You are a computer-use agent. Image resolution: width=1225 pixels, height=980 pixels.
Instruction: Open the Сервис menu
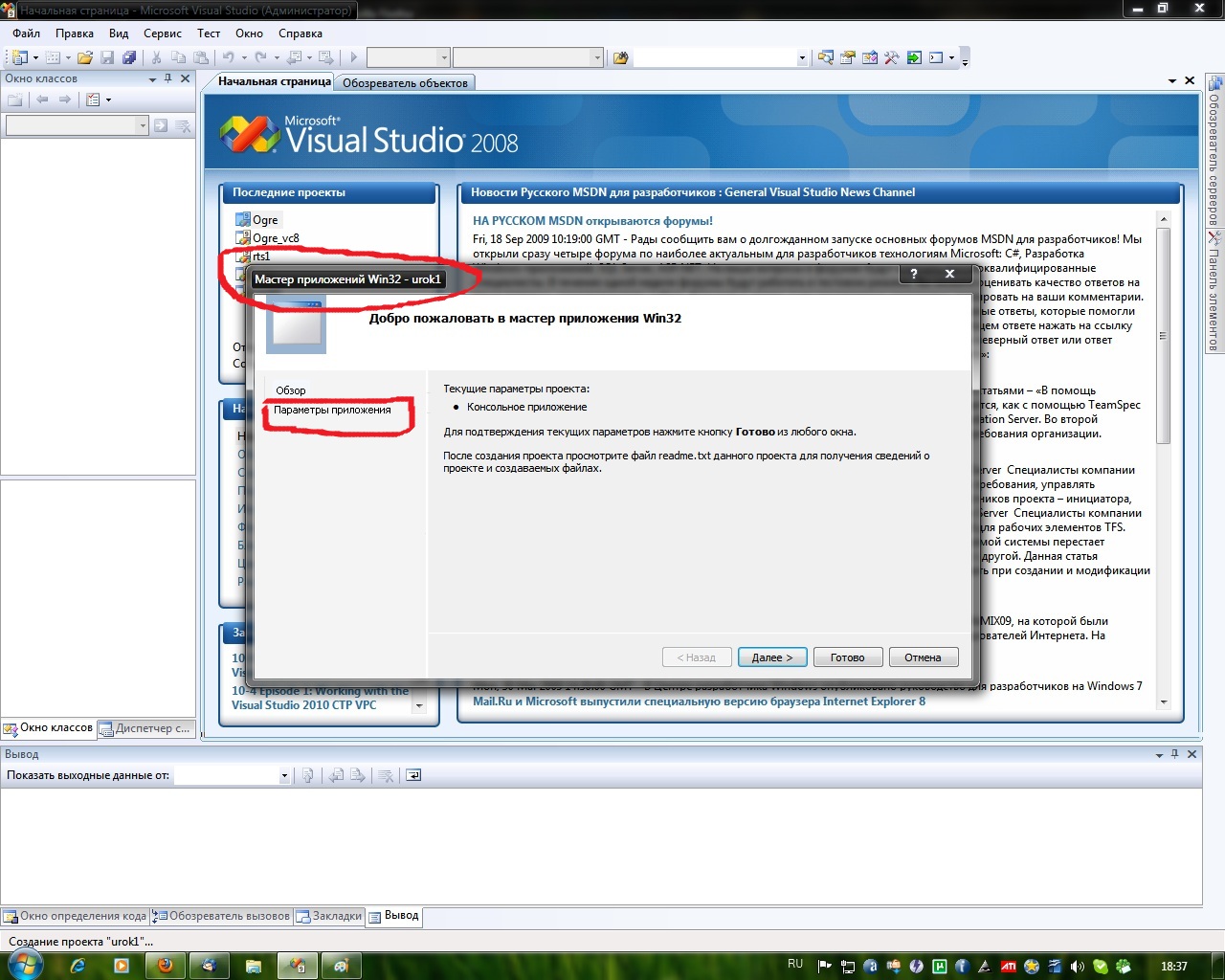click(x=163, y=33)
